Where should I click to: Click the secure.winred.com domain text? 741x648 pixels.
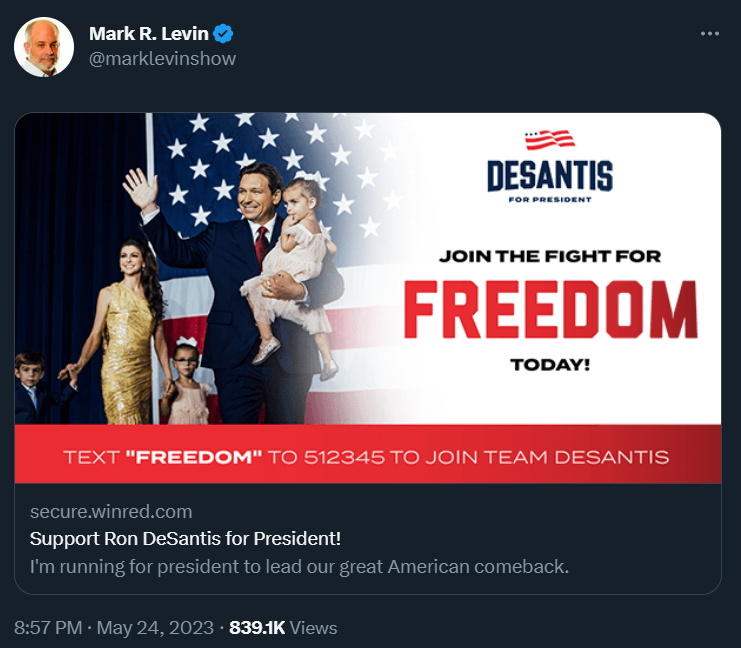[x=111, y=512]
